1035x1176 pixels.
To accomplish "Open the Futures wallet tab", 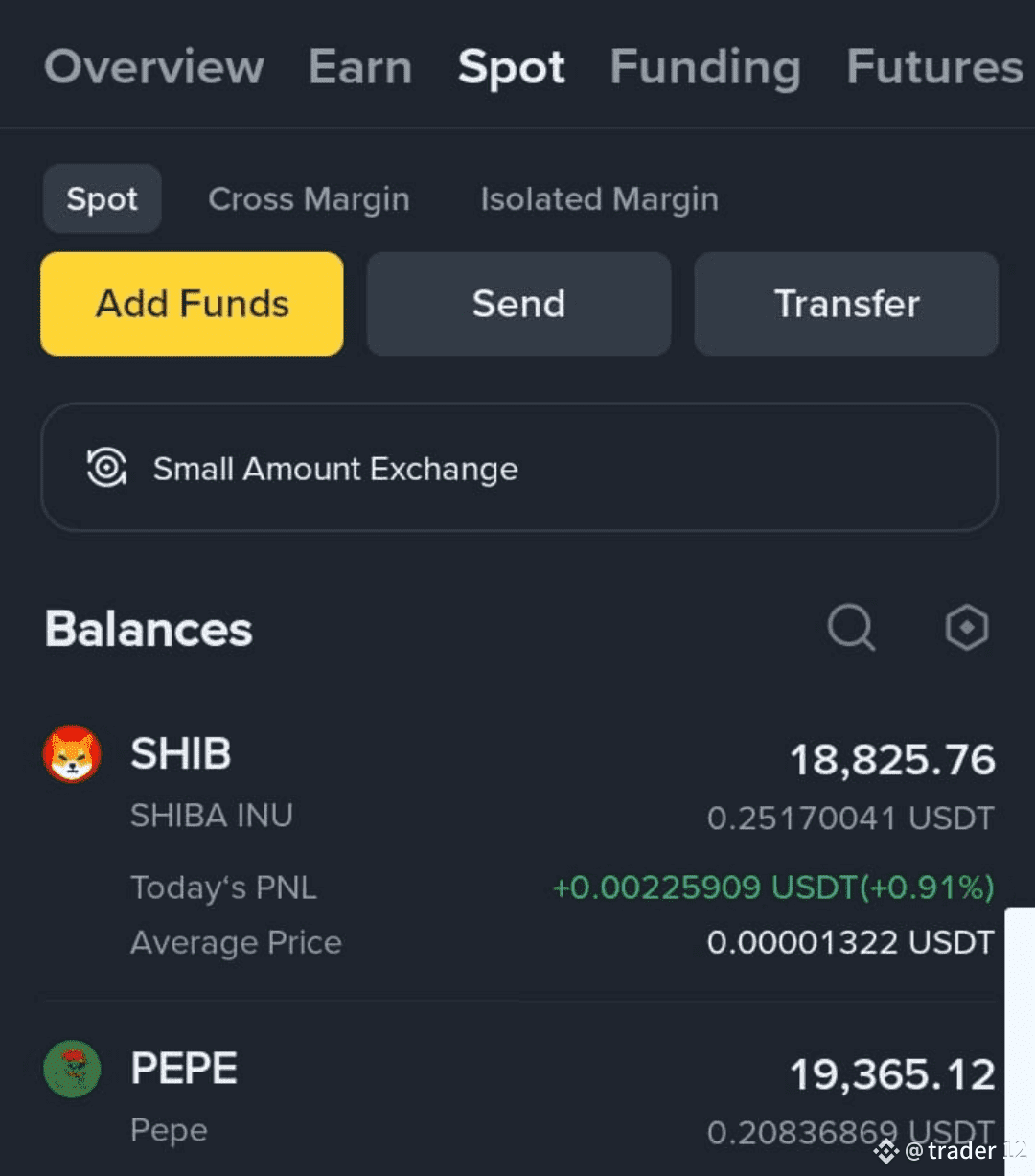I will [x=935, y=67].
